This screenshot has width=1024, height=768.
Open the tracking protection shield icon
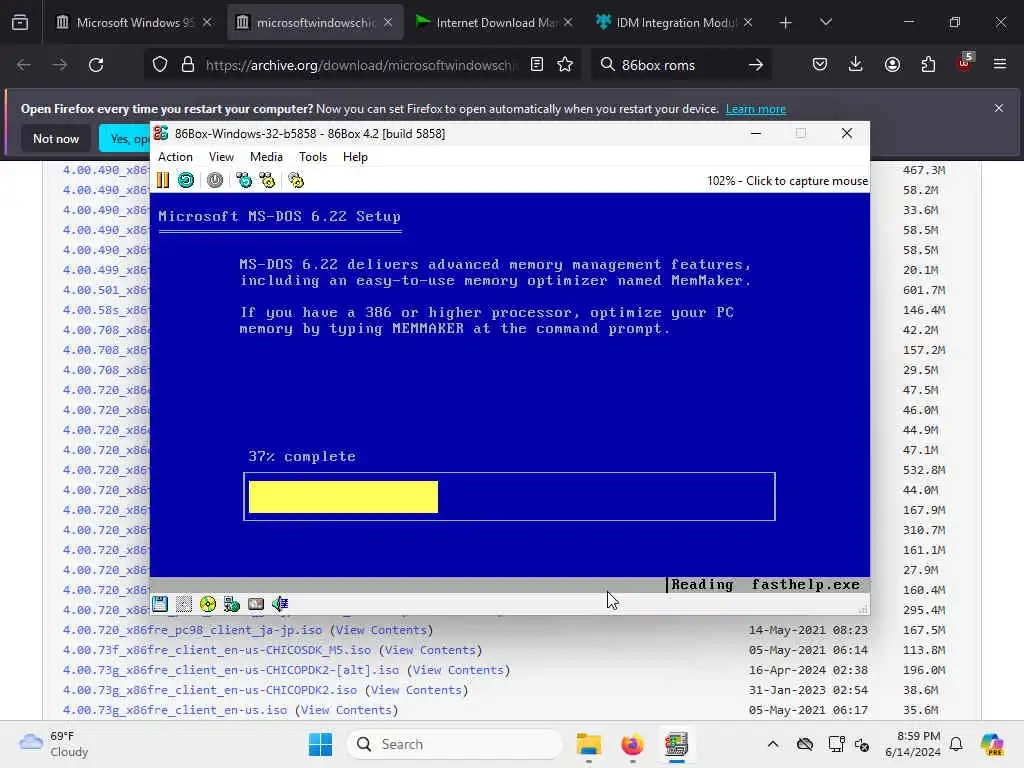(160, 65)
